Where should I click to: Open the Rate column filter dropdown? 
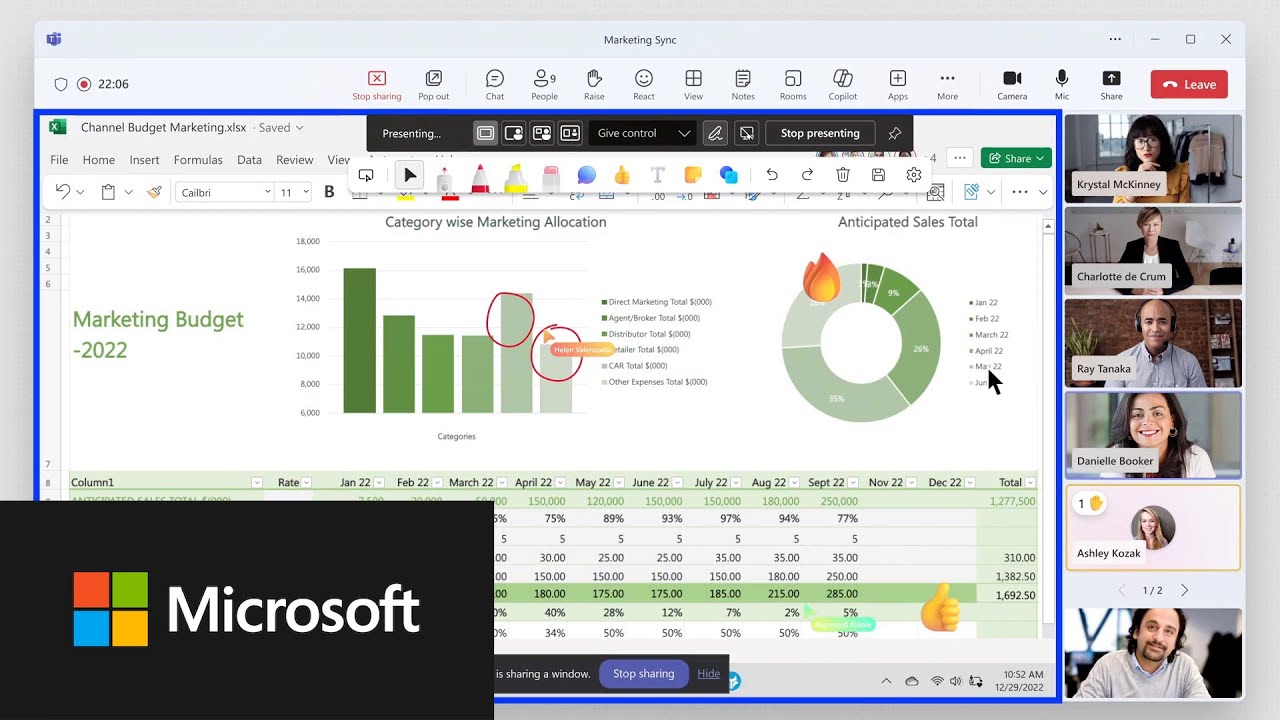point(307,482)
